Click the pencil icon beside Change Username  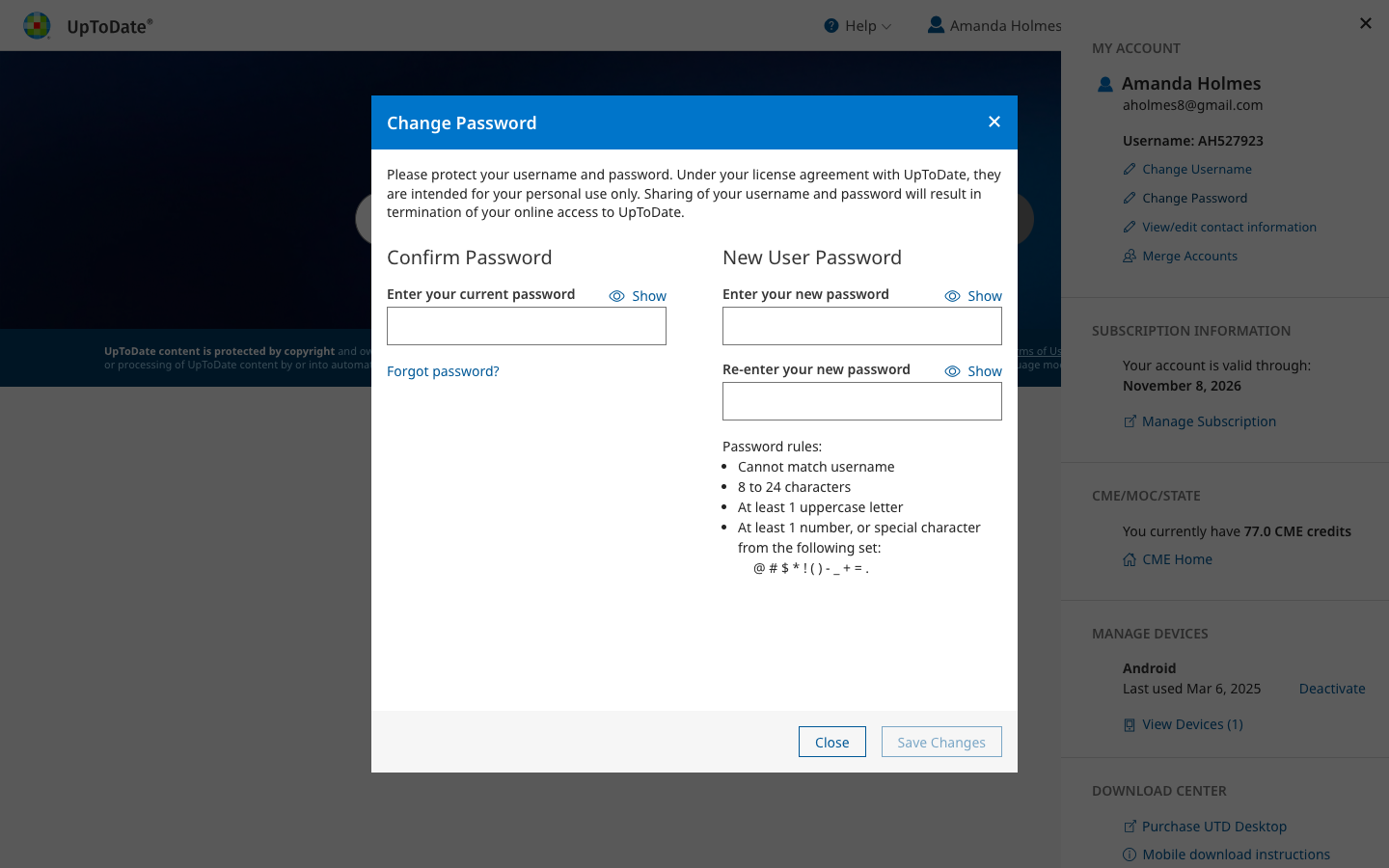pos(1130,169)
